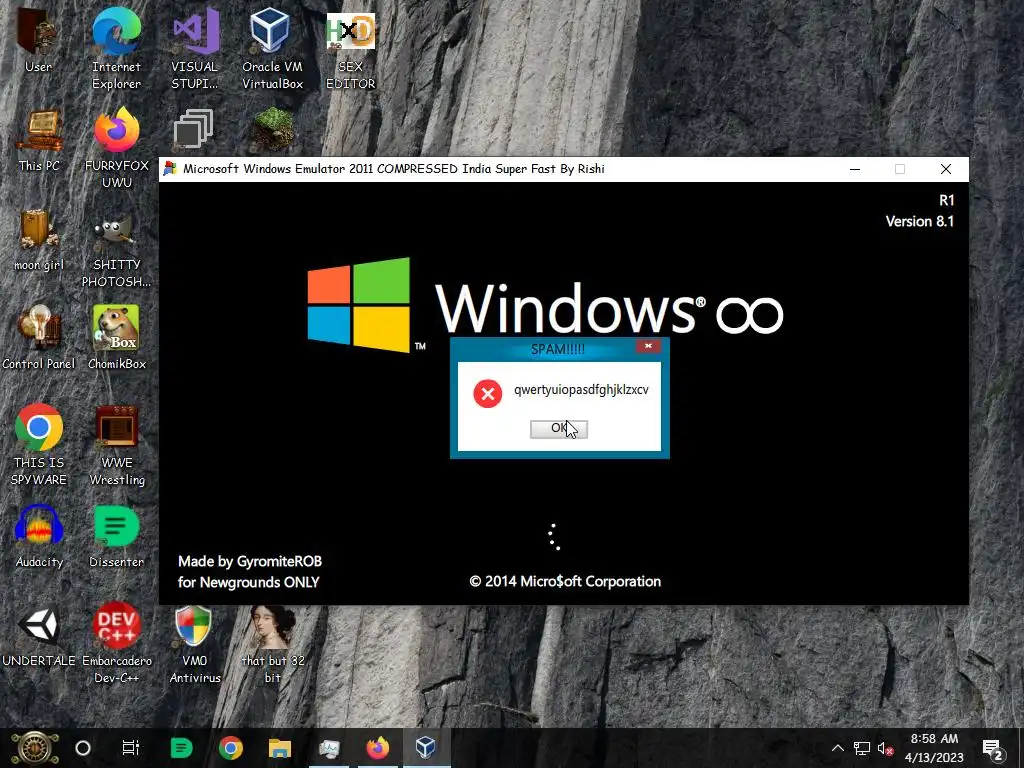Open the clock showing 8:58 AM

(935, 748)
